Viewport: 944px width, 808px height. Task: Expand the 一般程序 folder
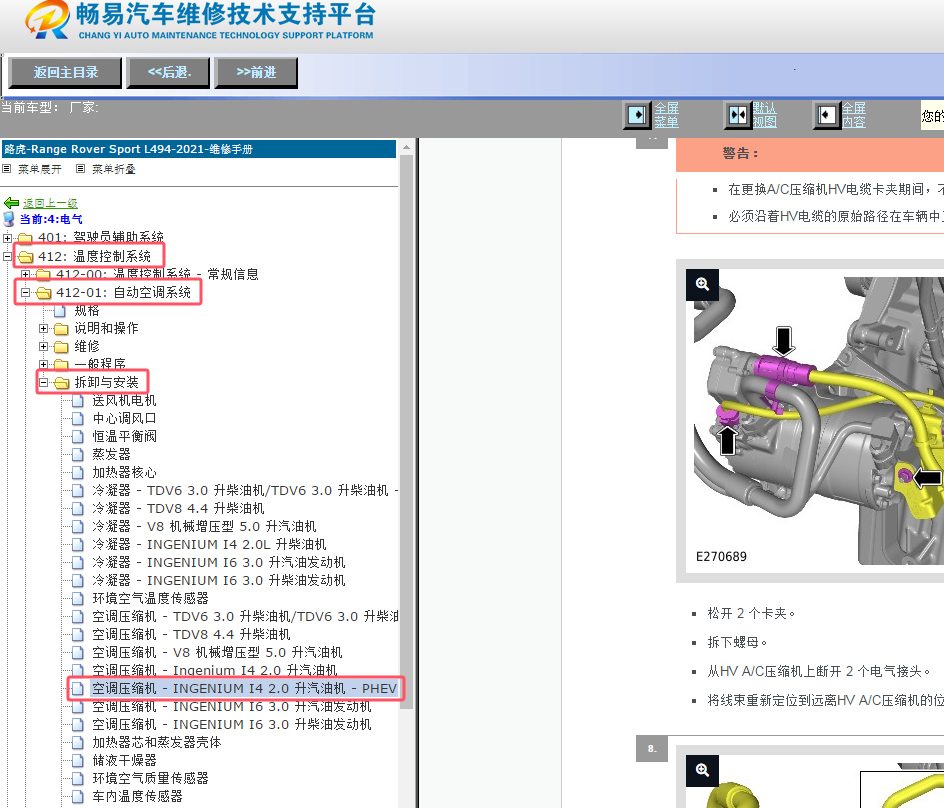pos(43,364)
